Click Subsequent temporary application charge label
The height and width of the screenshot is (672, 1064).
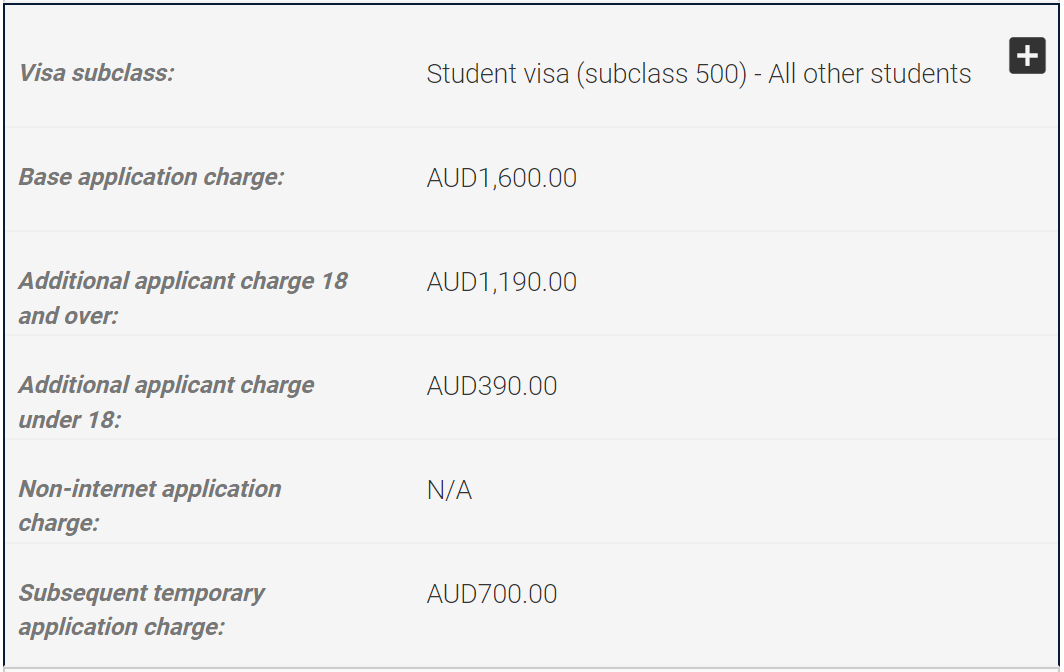click(x=142, y=610)
